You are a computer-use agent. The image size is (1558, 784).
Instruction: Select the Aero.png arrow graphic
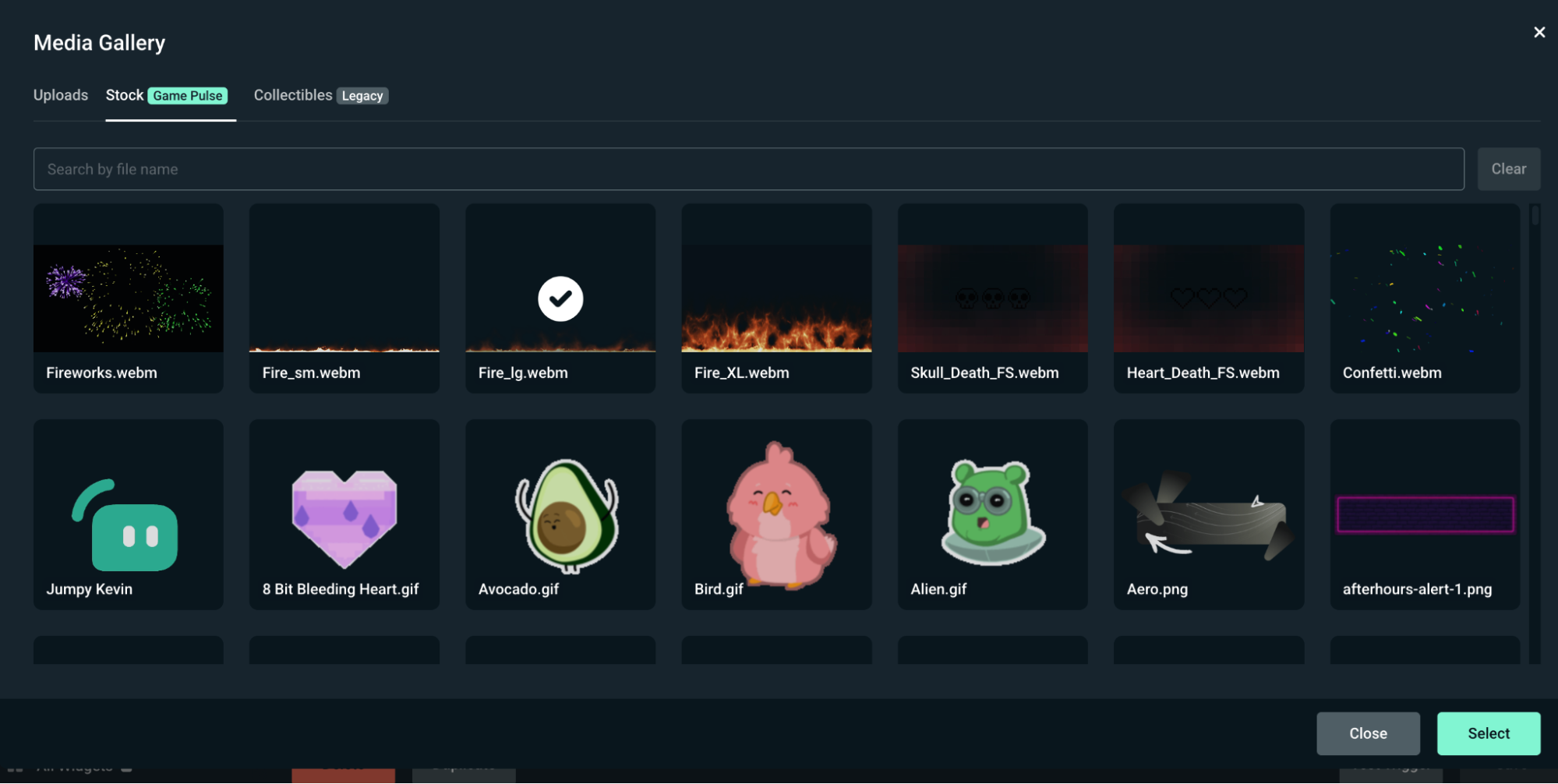point(1208,514)
